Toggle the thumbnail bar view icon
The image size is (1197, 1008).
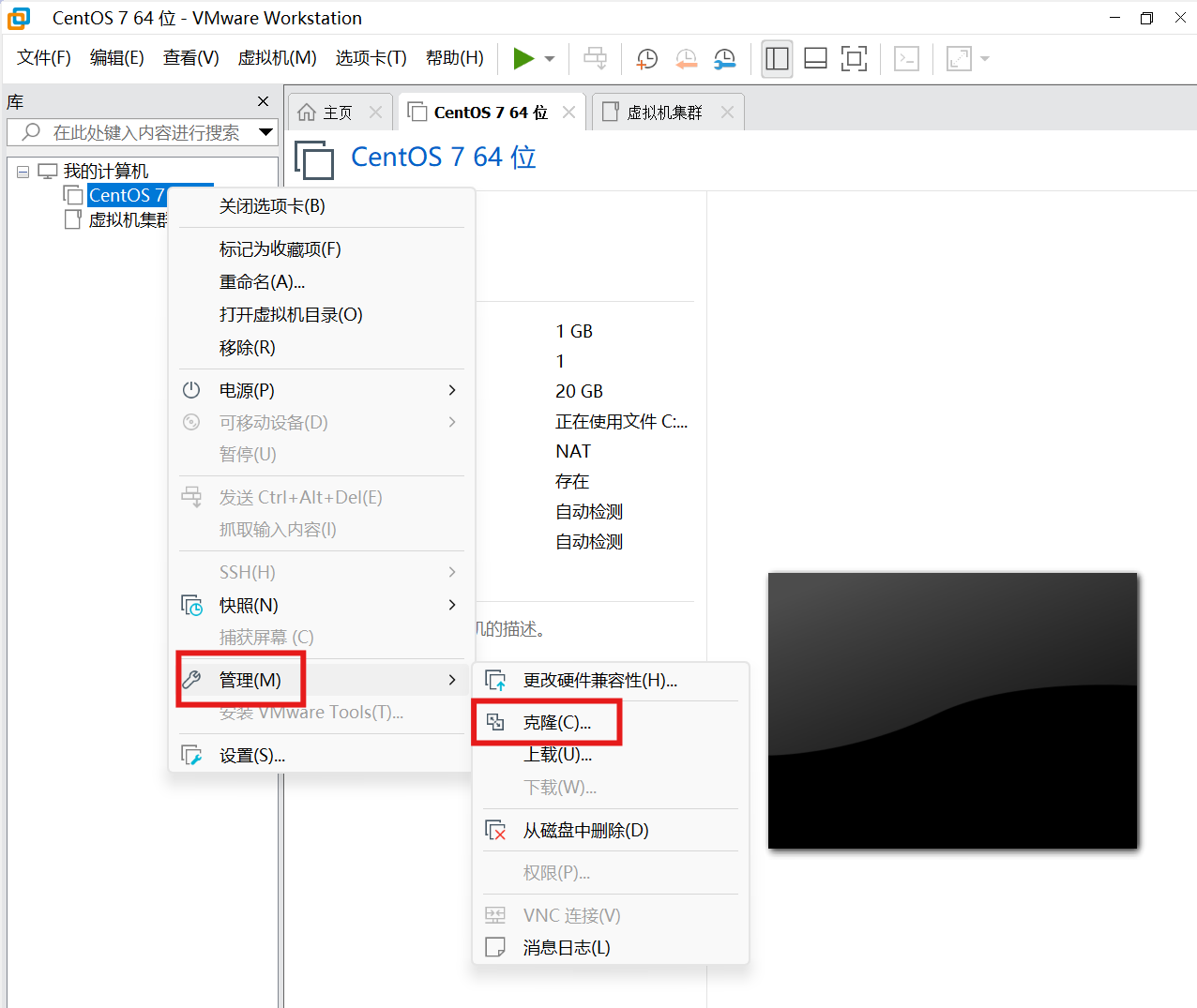[x=816, y=58]
